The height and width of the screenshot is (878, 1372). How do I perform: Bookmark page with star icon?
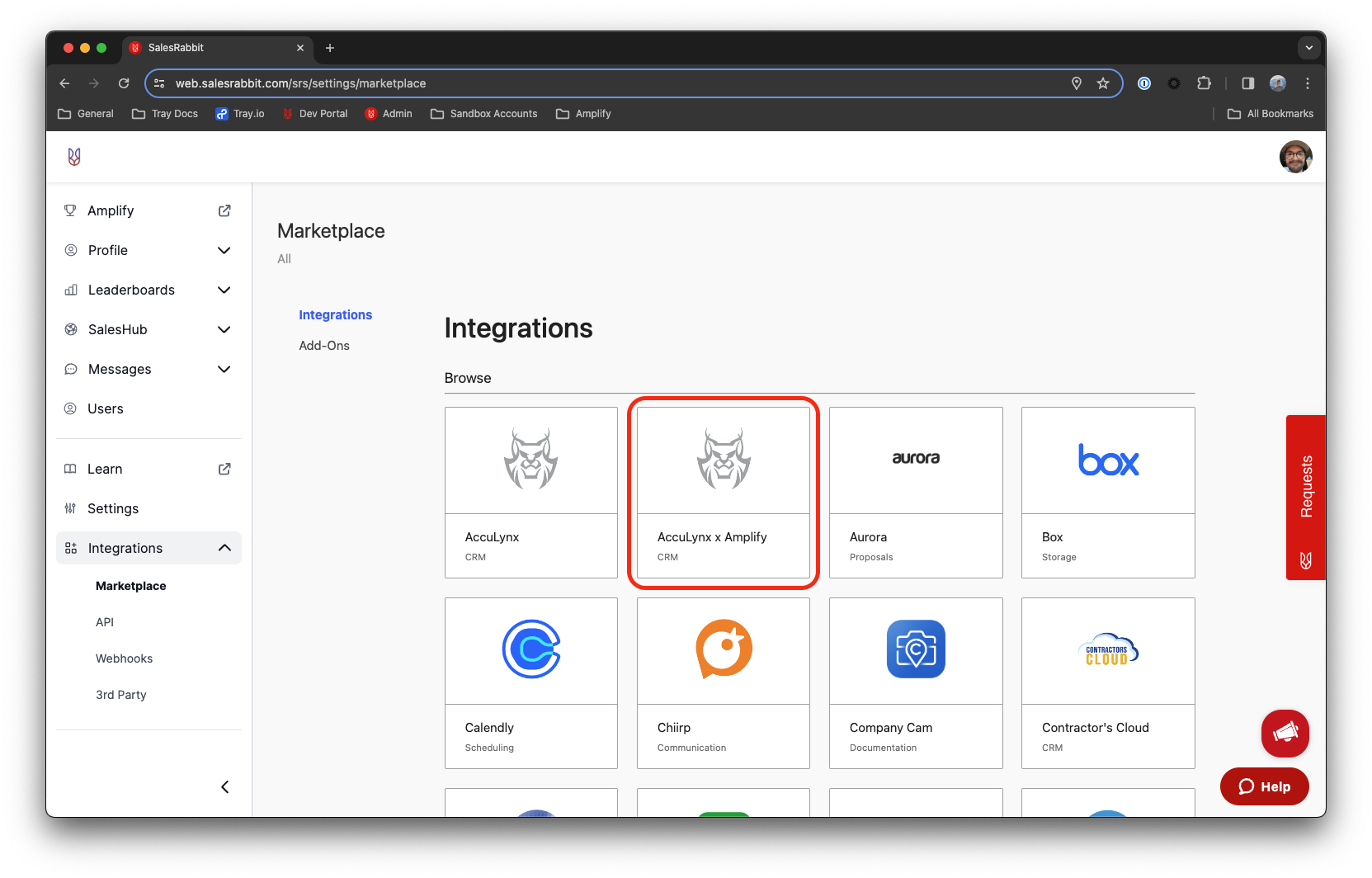pyautogui.click(x=1103, y=83)
